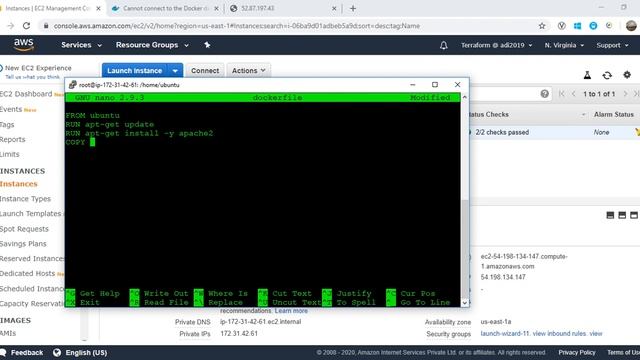Select the bottom pane layout icon at far right
Viewport: 640px width, 360px height.
tap(634, 215)
